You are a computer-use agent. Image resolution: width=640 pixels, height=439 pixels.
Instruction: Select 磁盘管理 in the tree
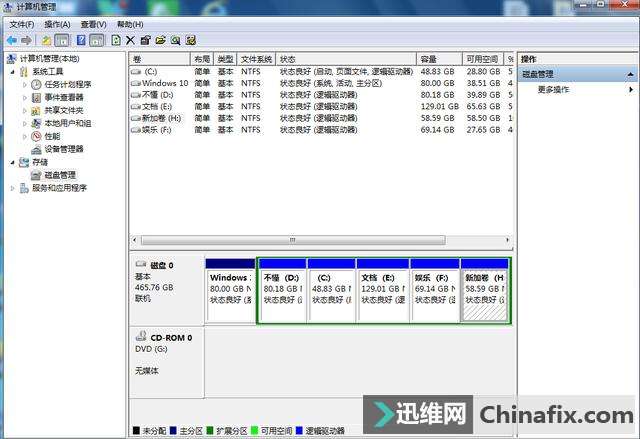(60, 175)
